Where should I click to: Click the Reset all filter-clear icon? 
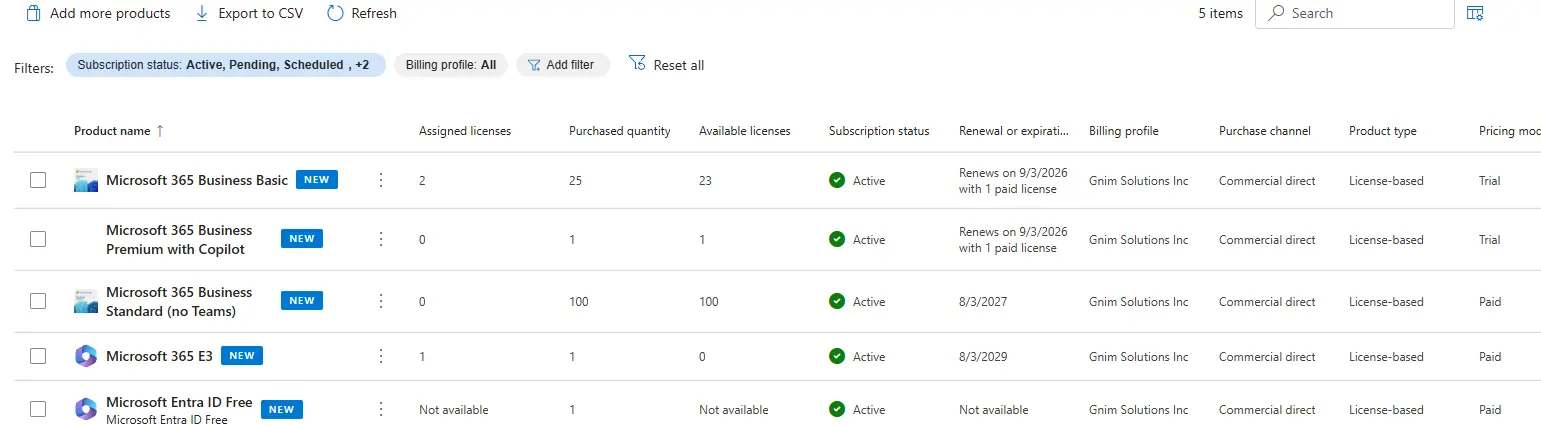[x=637, y=64]
